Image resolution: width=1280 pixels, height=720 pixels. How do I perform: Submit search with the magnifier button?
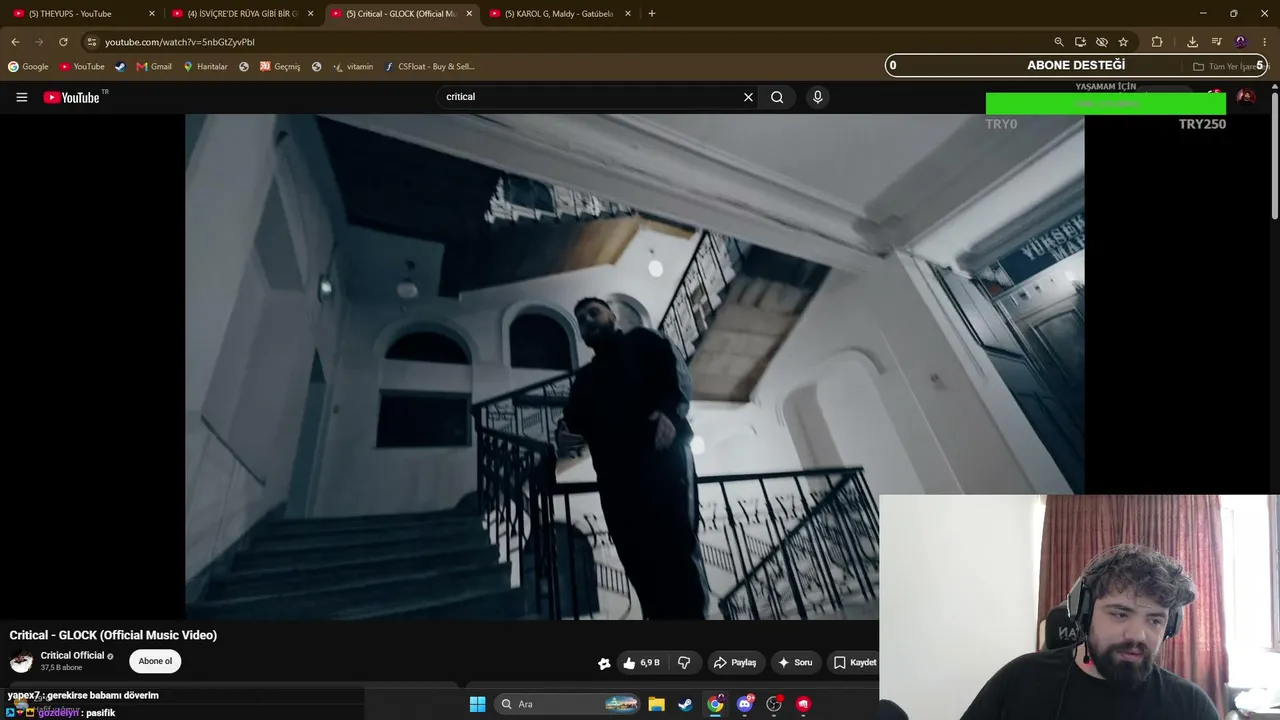tap(777, 97)
